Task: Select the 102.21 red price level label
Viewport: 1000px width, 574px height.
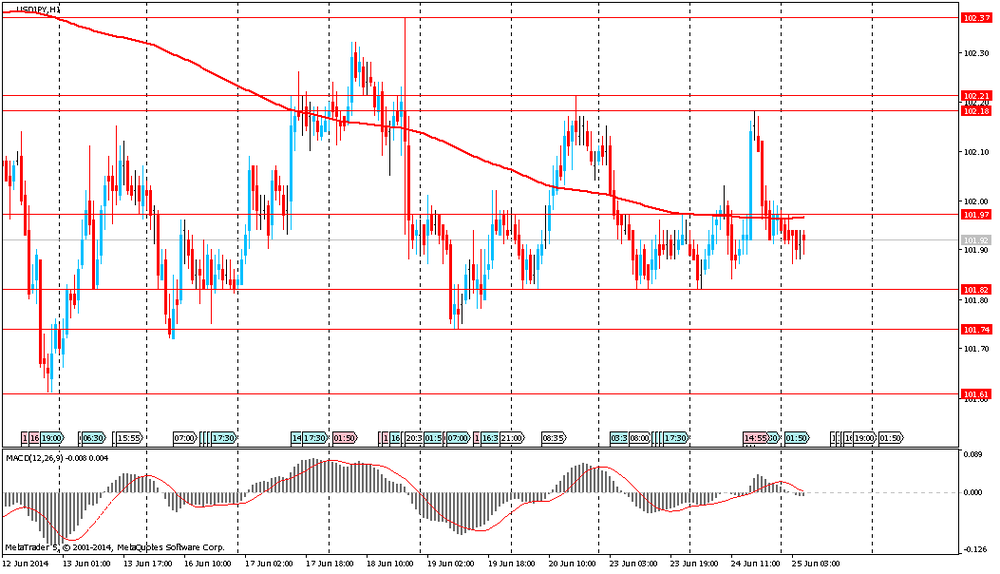Action: pyautogui.click(x=976, y=96)
